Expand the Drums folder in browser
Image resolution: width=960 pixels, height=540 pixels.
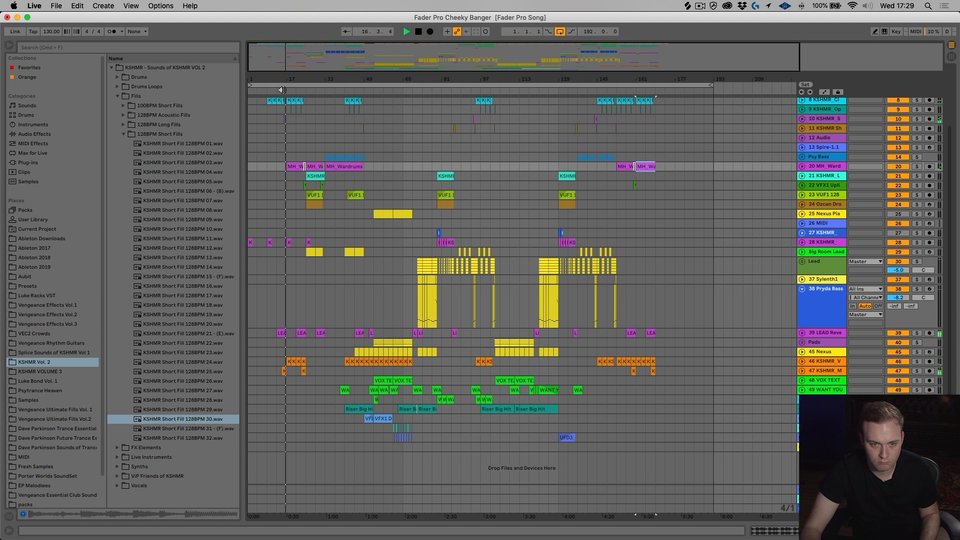pyautogui.click(x=118, y=77)
